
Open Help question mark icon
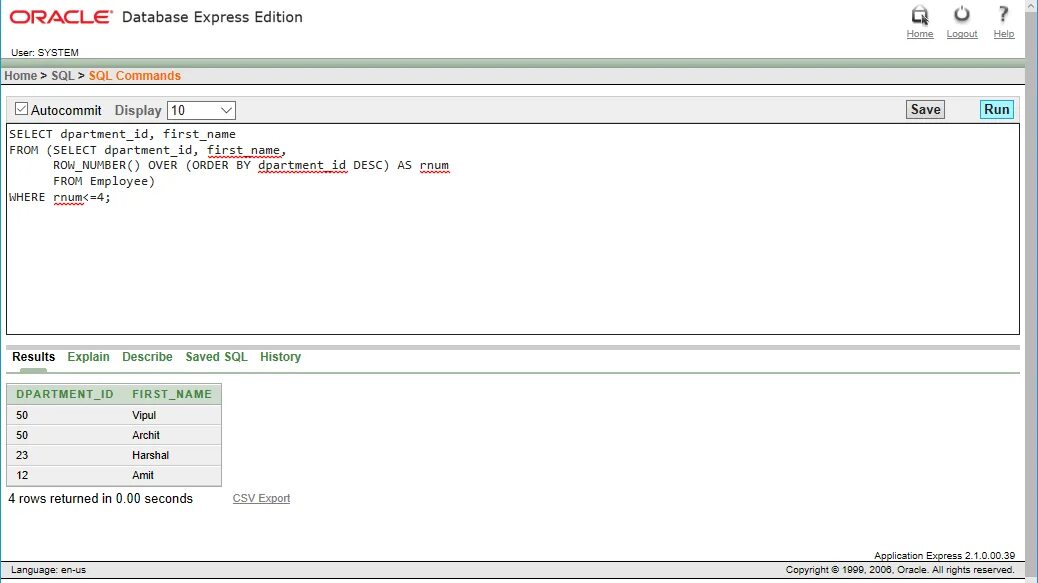coord(1004,14)
